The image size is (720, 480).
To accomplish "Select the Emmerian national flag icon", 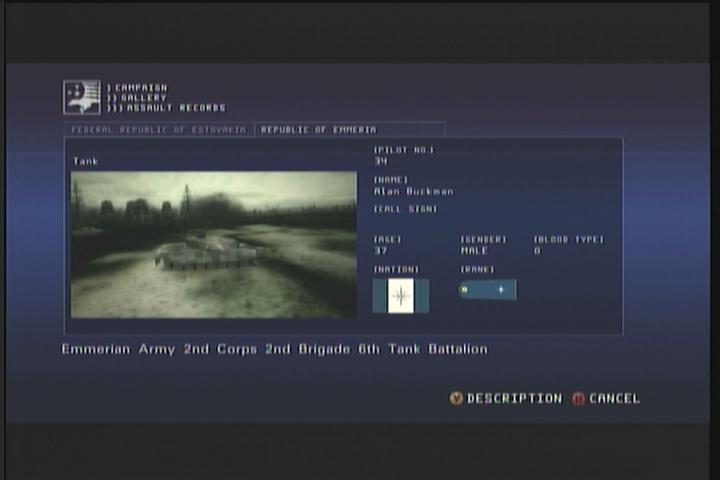I will coord(401,296).
